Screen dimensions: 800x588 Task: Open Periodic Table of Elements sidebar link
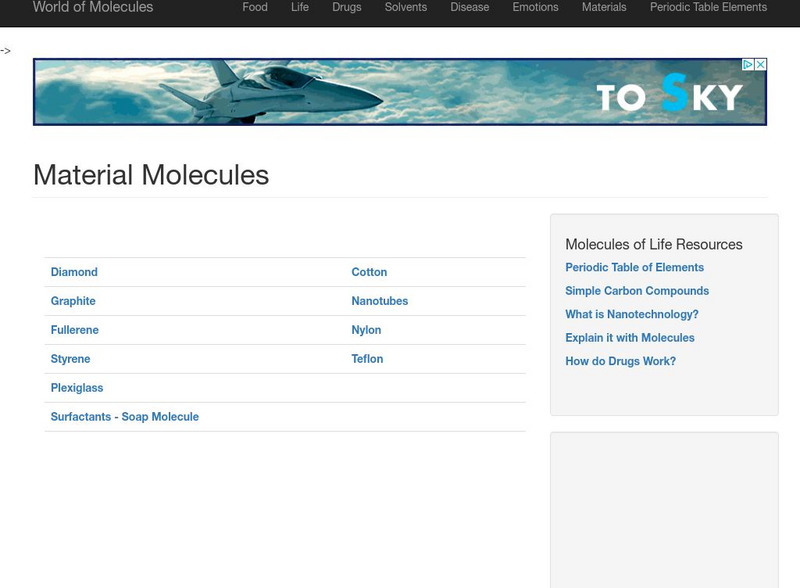[634, 268]
